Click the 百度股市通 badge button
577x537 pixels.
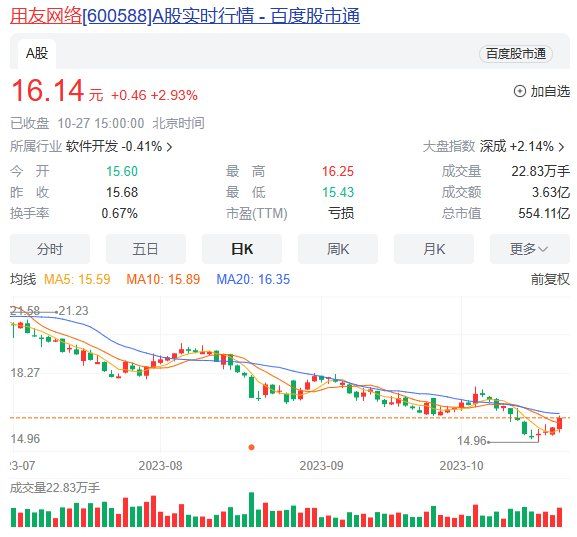pos(516,54)
